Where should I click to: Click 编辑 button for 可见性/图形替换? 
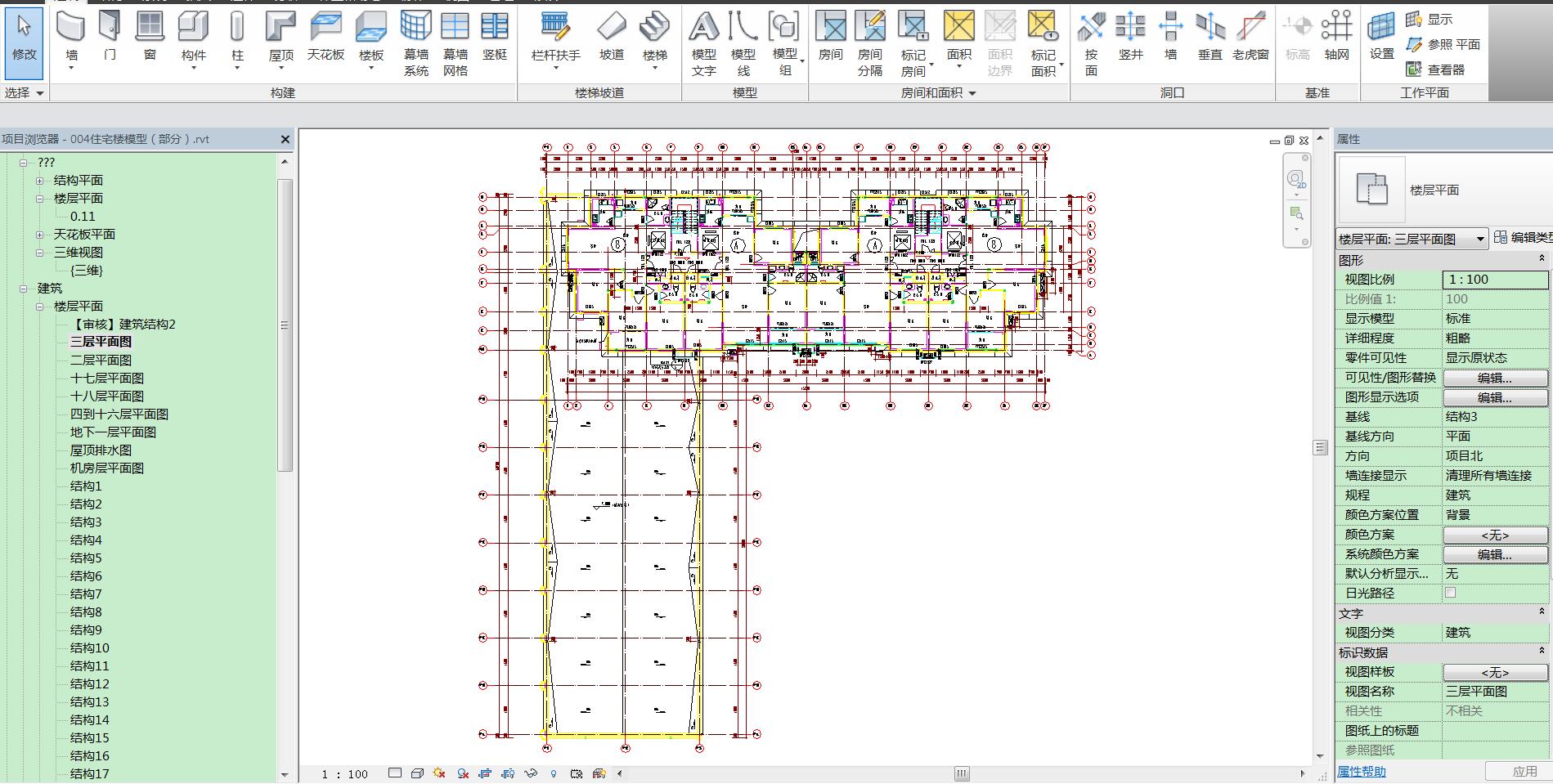point(1494,378)
